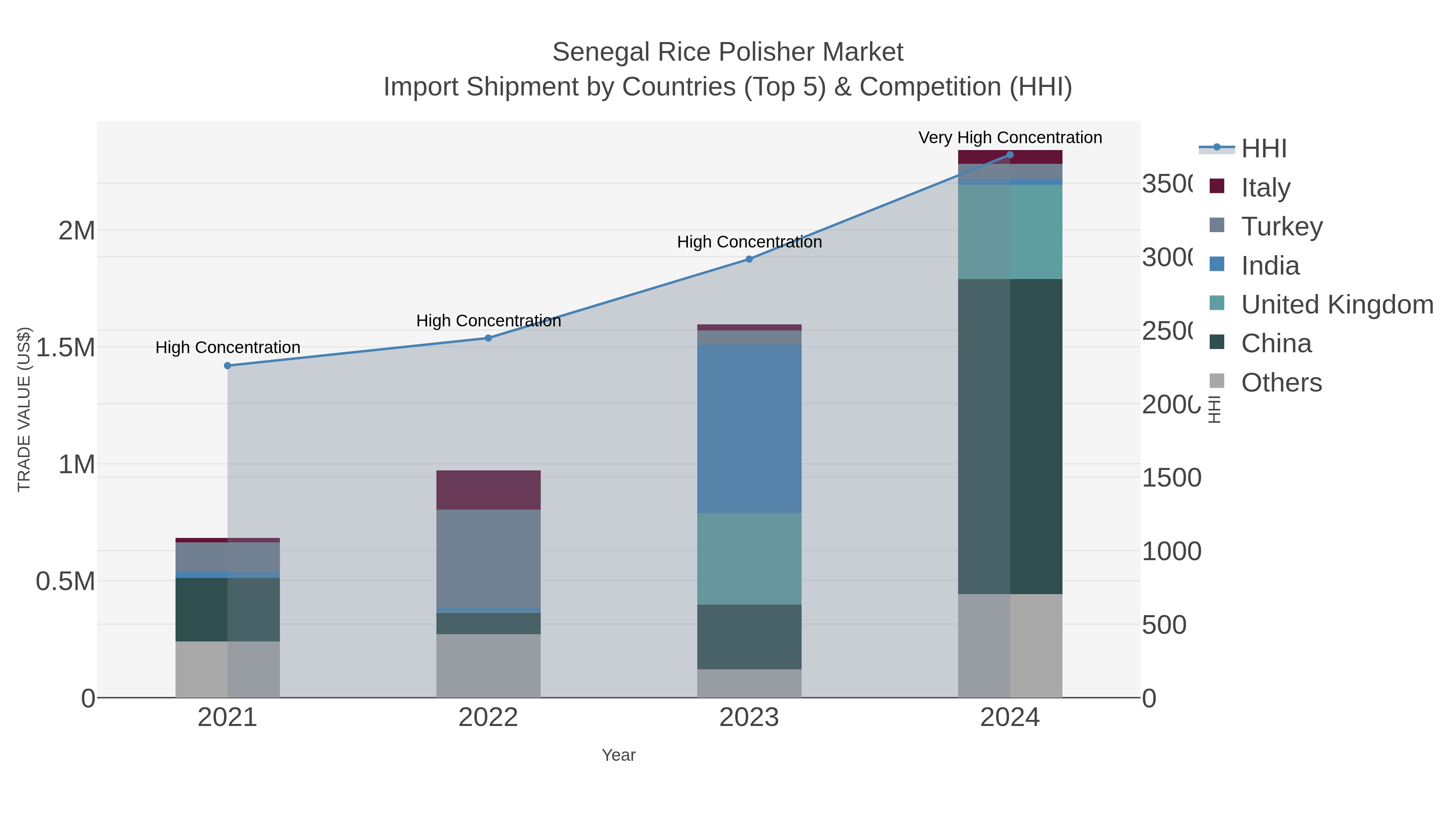
Task: Click the vertical HHI right-axis title
Action: (x=1214, y=409)
